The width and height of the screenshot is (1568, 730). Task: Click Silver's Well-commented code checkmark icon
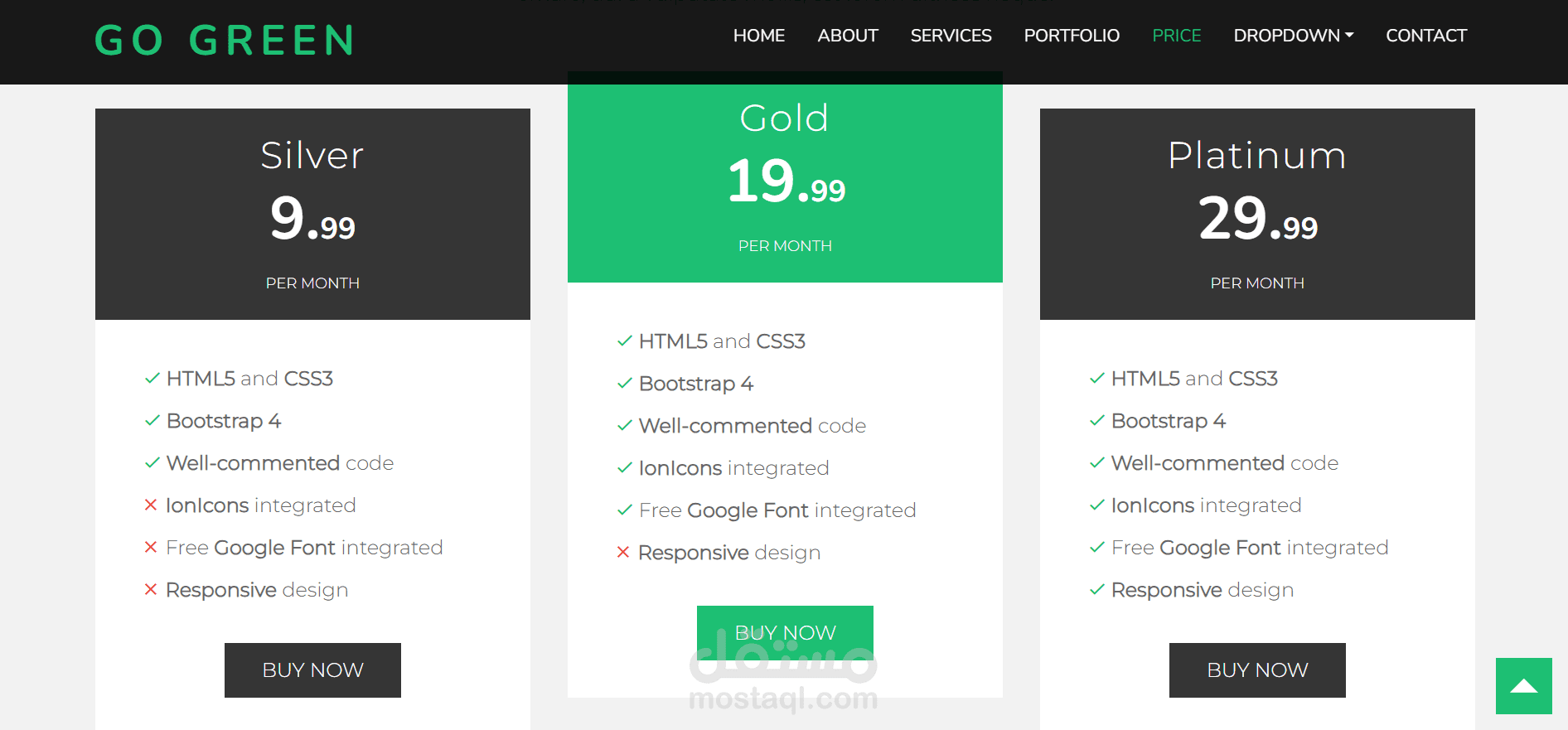click(x=152, y=463)
